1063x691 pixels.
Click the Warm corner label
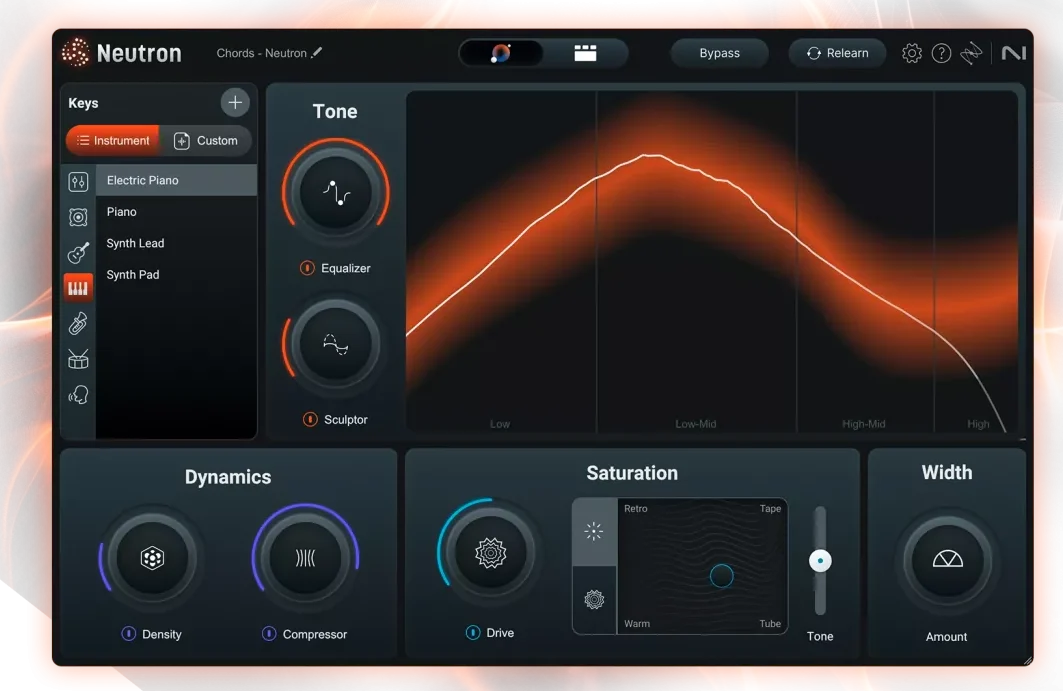637,623
